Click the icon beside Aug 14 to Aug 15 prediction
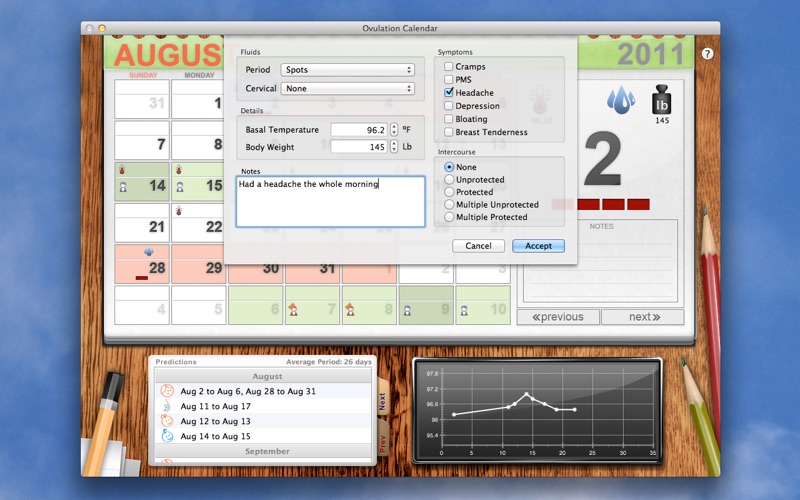The height and width of the screenshot is (500, 800). [x=166, y=436]
